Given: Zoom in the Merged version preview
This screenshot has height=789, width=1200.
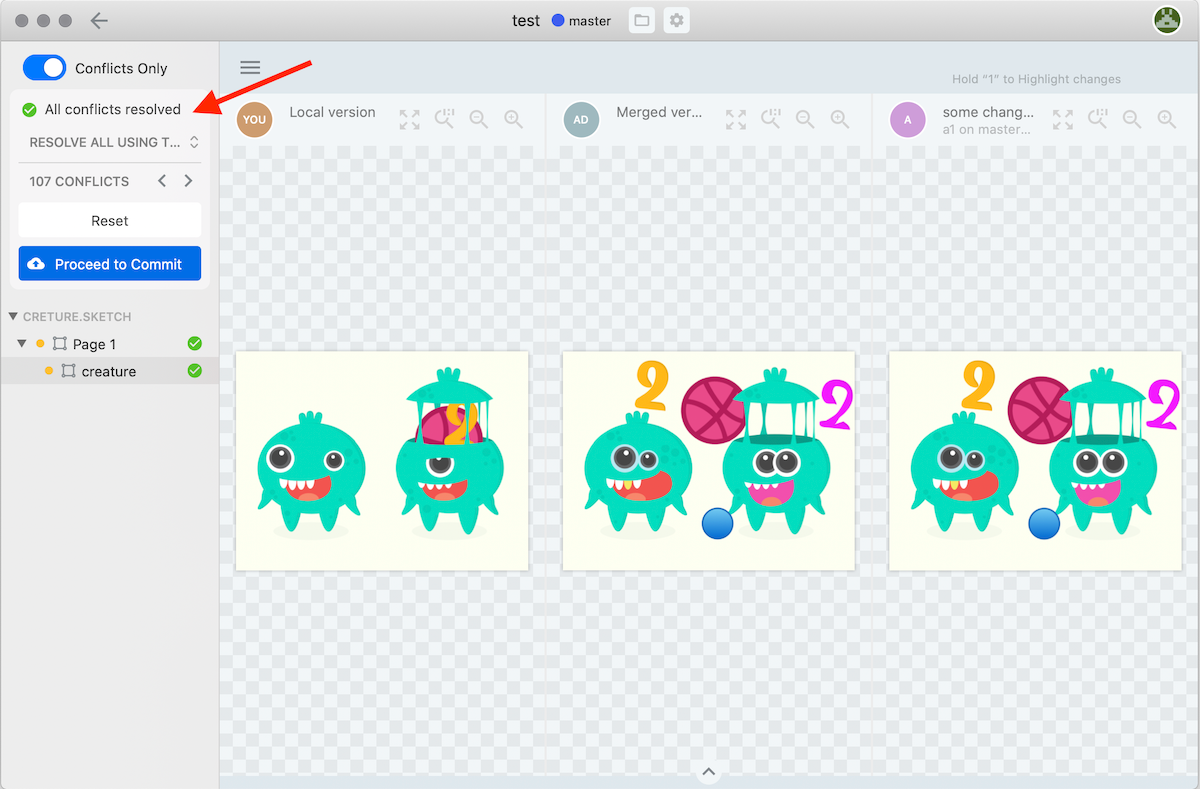Looking at the screenshot, I should pos(839,120).
